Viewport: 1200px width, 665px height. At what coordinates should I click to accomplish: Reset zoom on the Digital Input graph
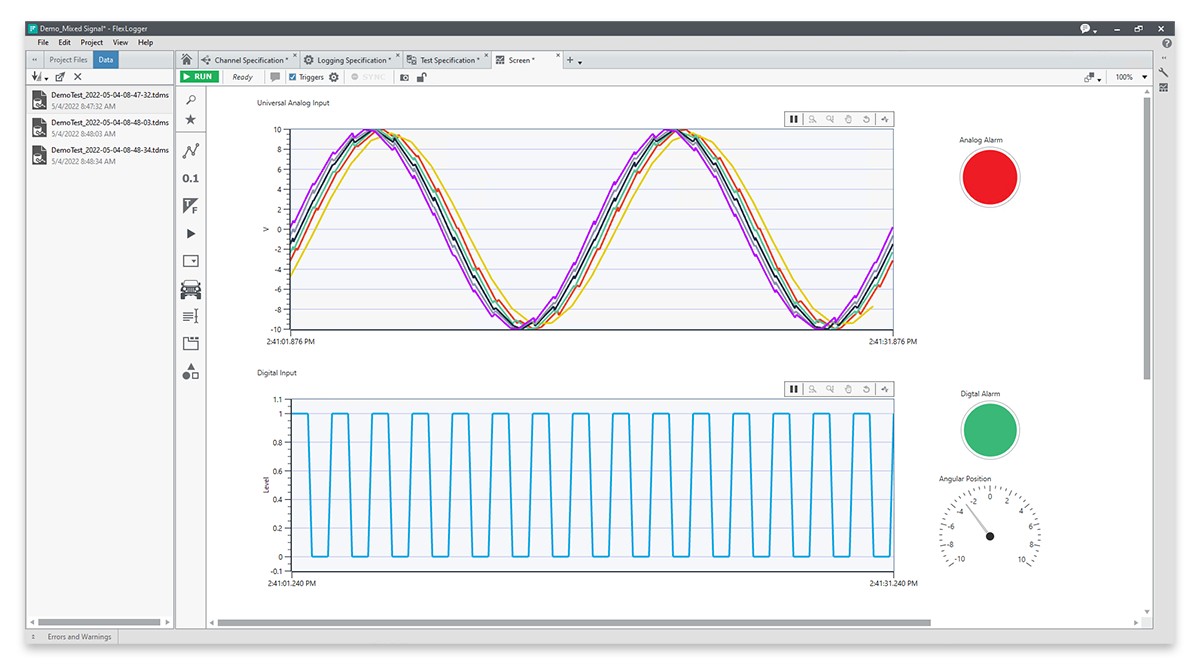coord(866,389)
